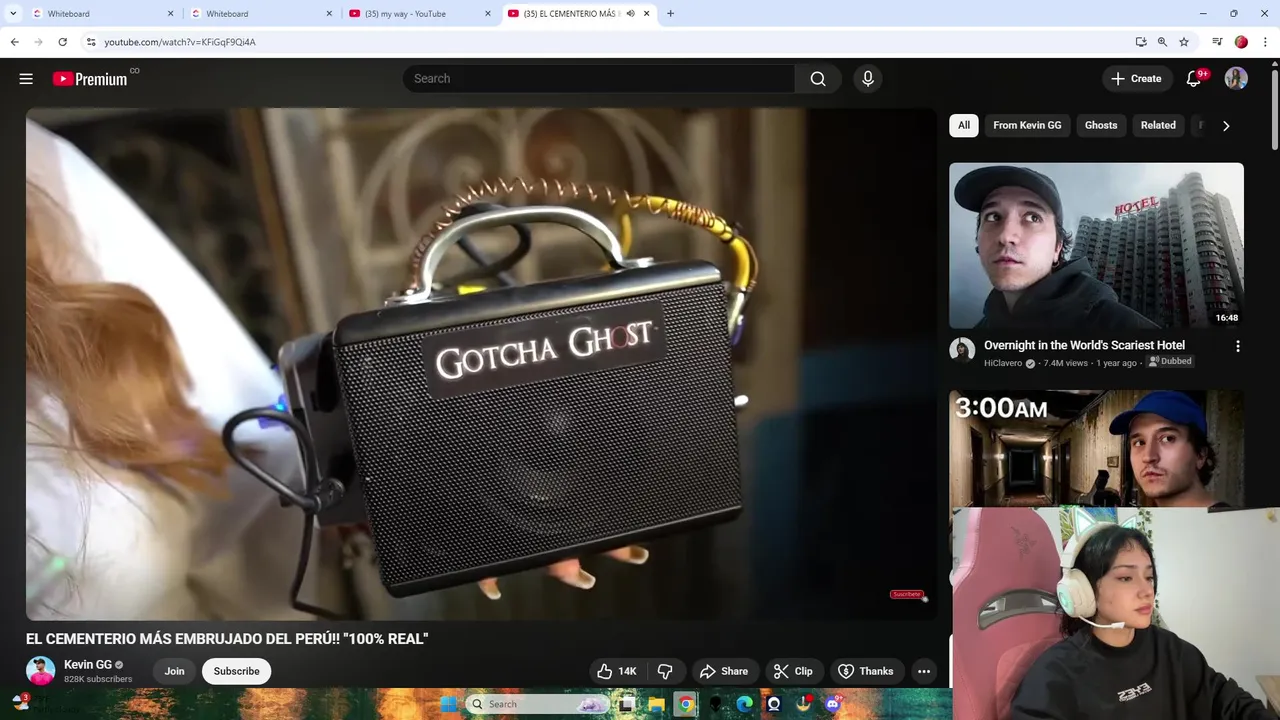This screenshot has width=1280, height=720.
Task: Open YouTube notifications bell
Action: [x=1194, y=79]
